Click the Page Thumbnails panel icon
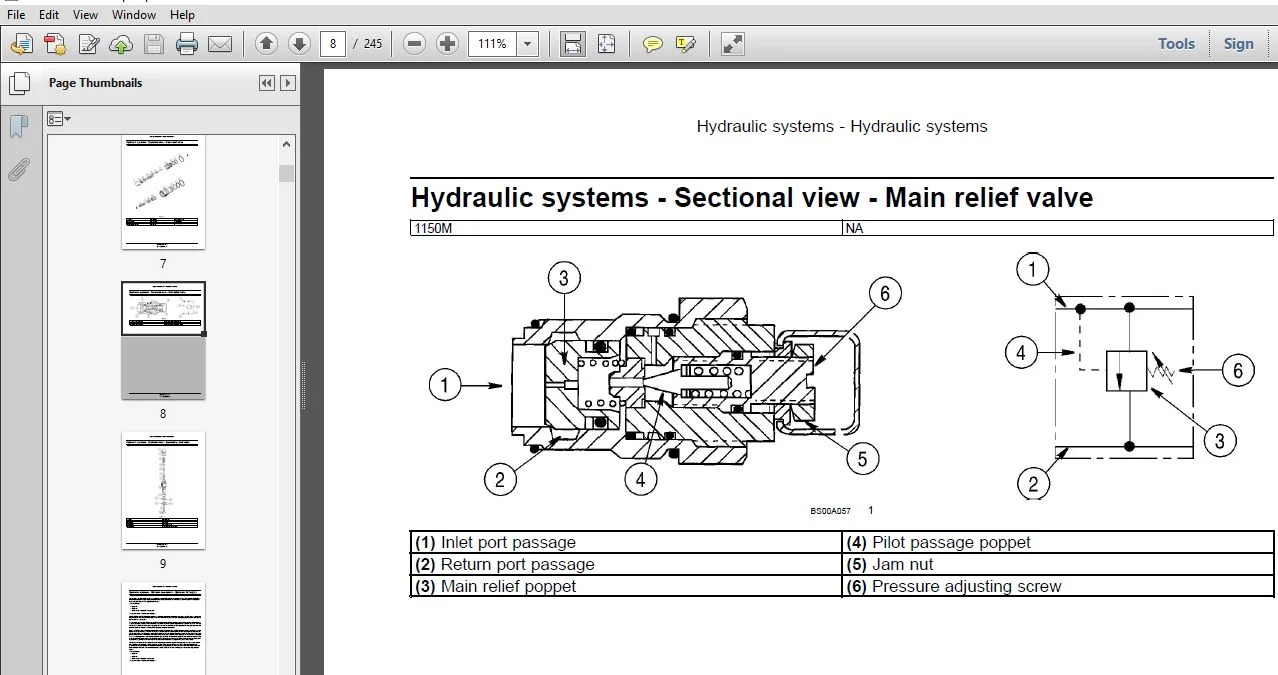 pyautogui.click(x=18, y=83)
